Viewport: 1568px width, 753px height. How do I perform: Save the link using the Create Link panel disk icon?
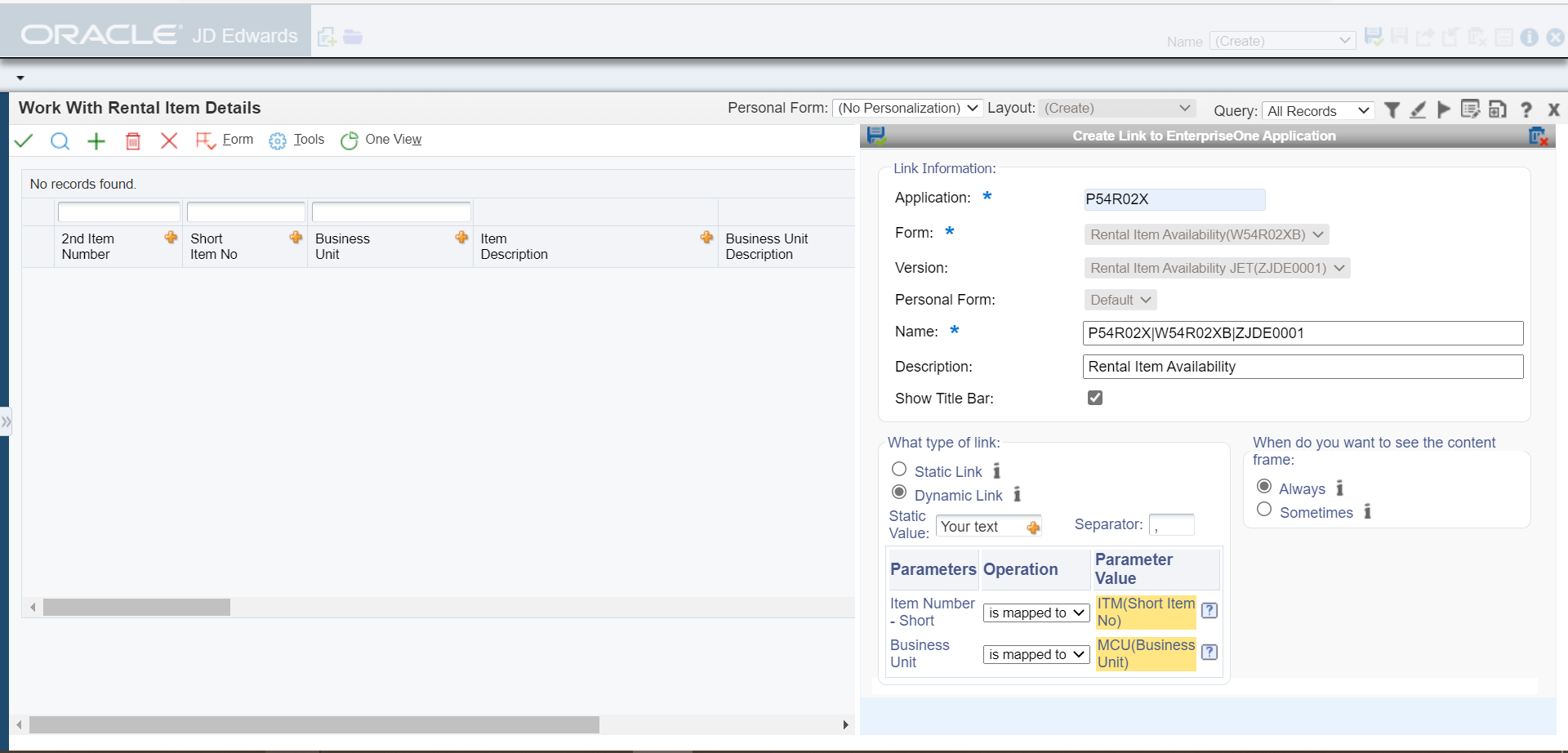point(876,136)
